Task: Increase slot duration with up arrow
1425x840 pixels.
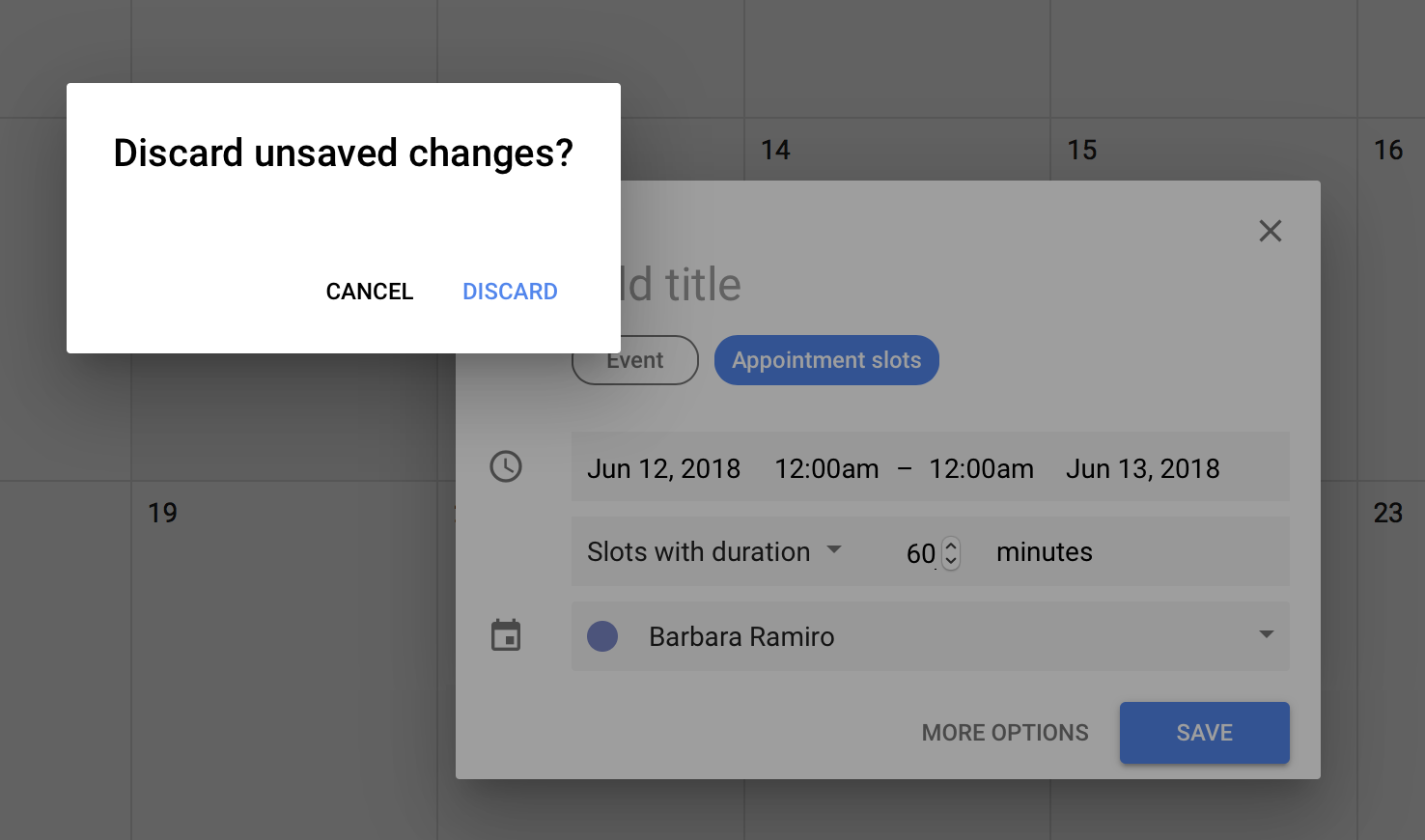Action: tap(951, 546)
